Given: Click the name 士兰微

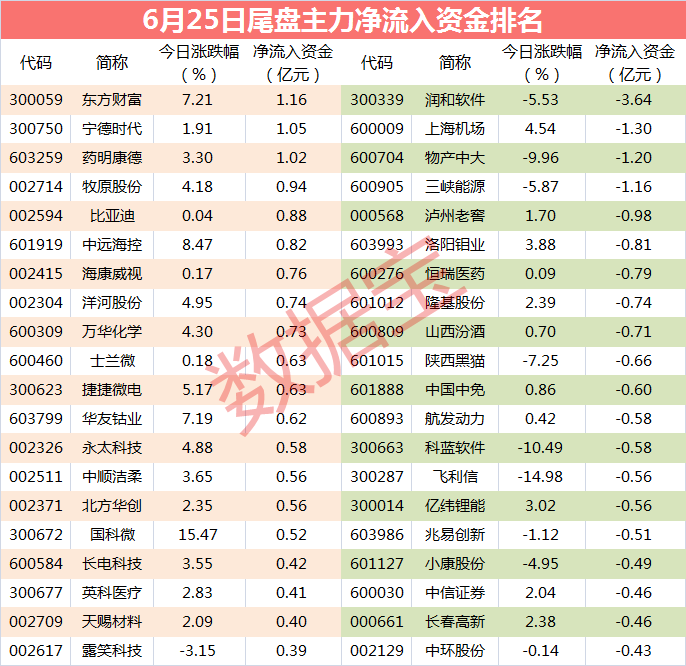Looking at the screenshot, I should (112, 361).
